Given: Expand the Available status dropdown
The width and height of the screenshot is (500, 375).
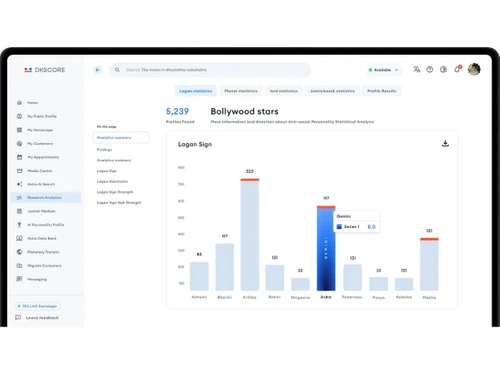Looking at the screenshot, I should pos(384,70).
